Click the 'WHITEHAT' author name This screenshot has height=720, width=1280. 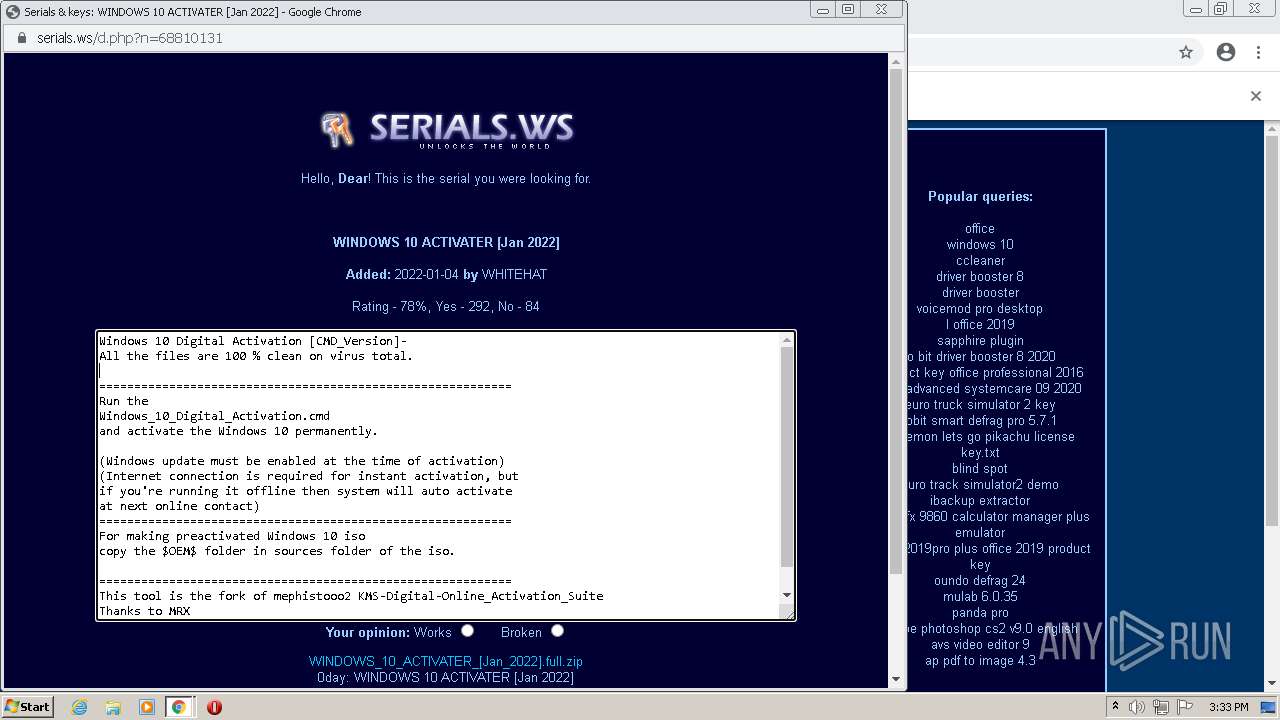(x=514, y=274)
